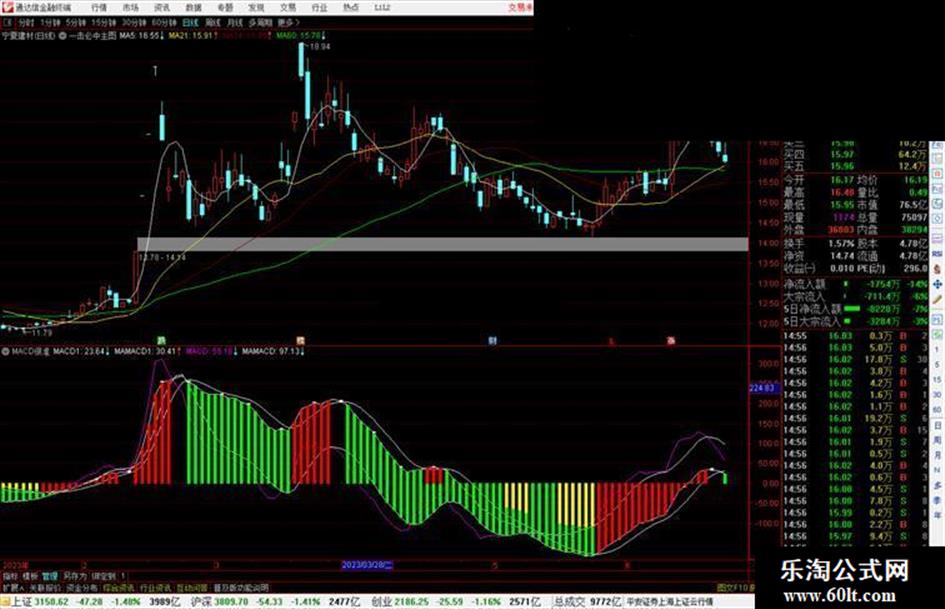945x609 pixels.
Task: Click the 模板 button below chart
Action: (30, 576)
